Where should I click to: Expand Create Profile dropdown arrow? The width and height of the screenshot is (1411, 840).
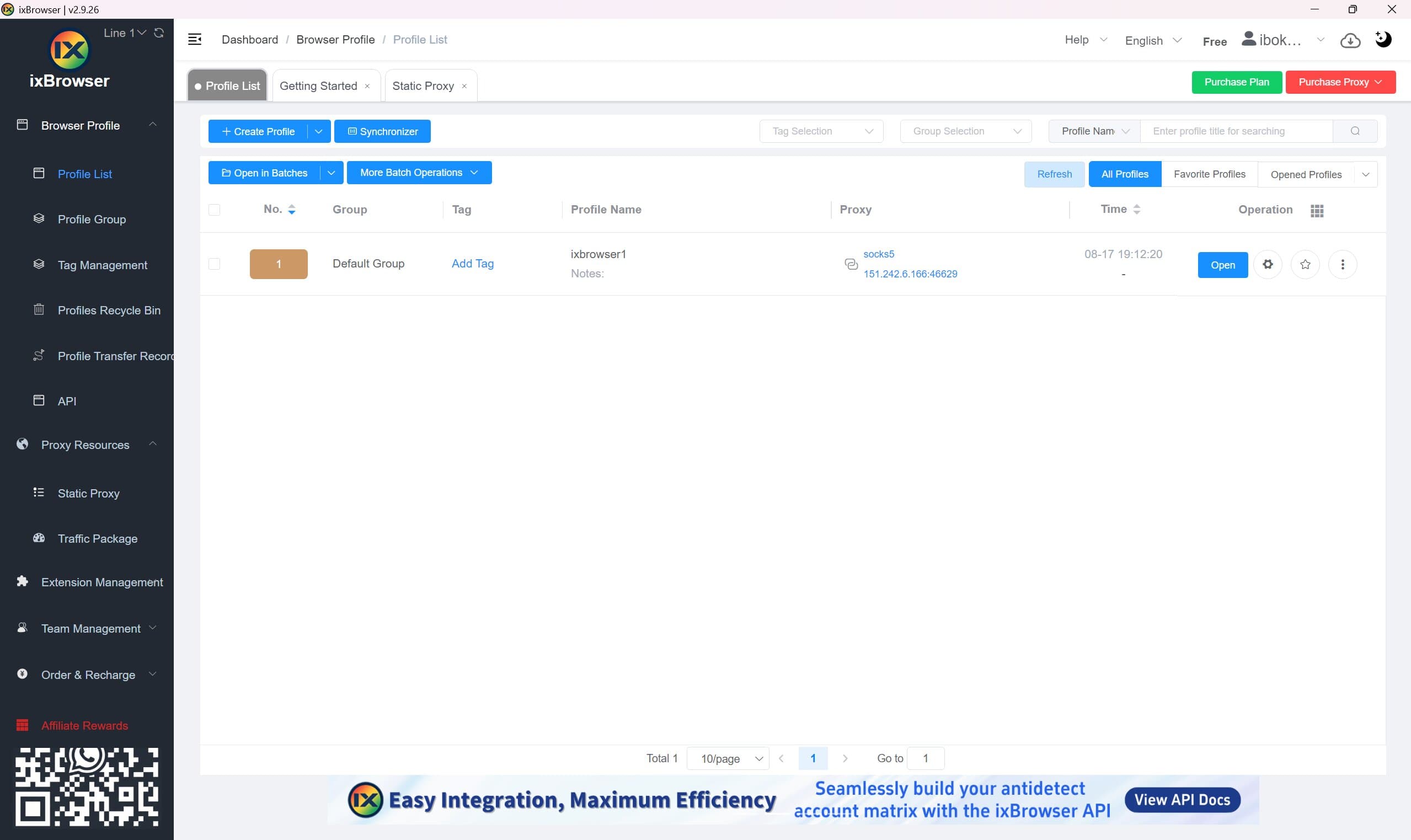(x=319, y=131)
